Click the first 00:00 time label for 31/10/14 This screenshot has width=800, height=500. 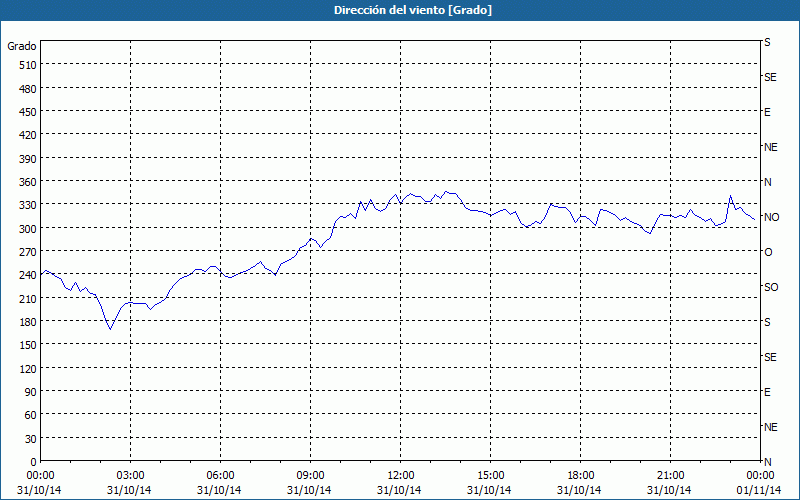click(x=40, y=476)
